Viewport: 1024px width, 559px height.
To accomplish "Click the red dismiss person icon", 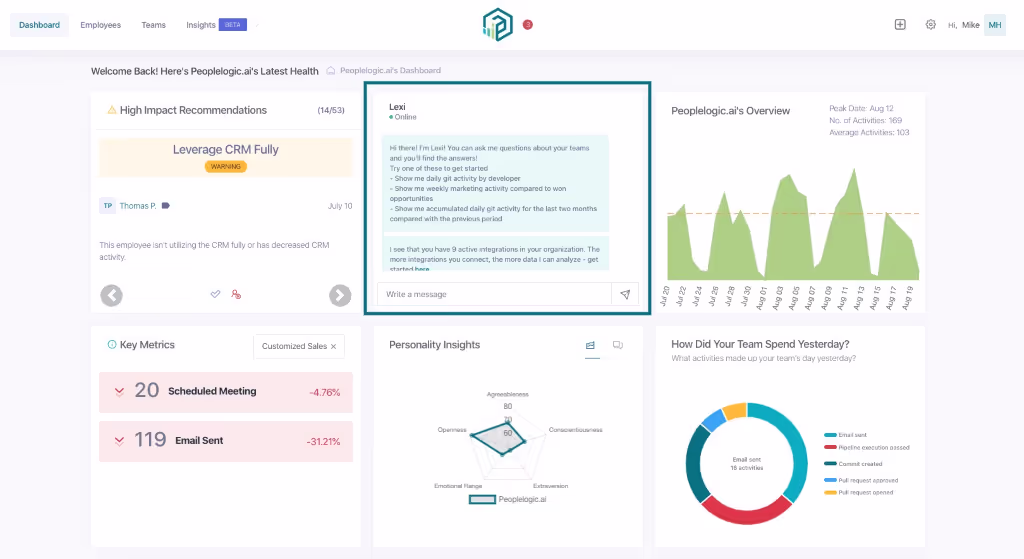I will pyautogui.click(x=236, y=295).
